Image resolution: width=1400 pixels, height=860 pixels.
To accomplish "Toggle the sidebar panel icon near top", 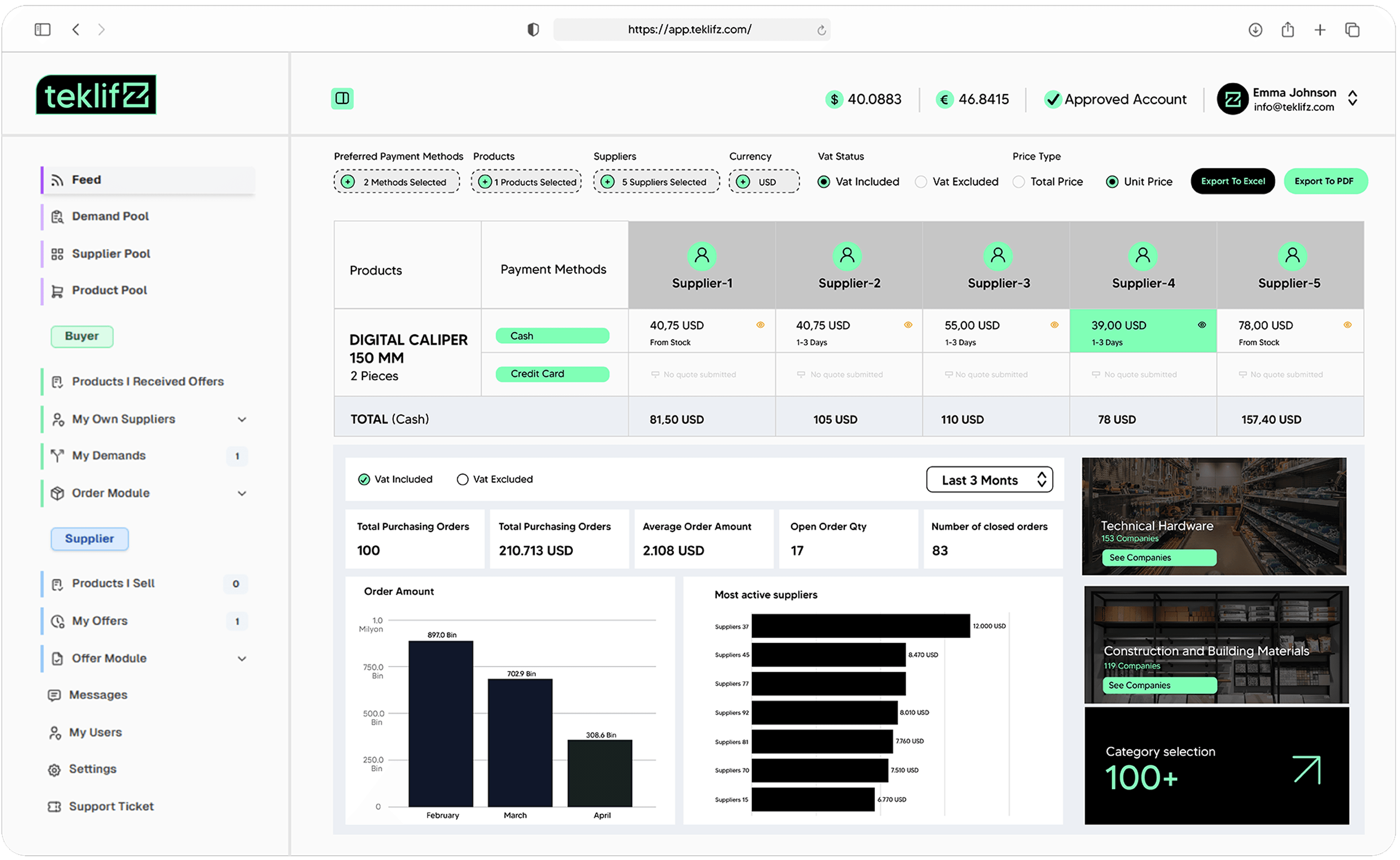I will pos(342,98).
